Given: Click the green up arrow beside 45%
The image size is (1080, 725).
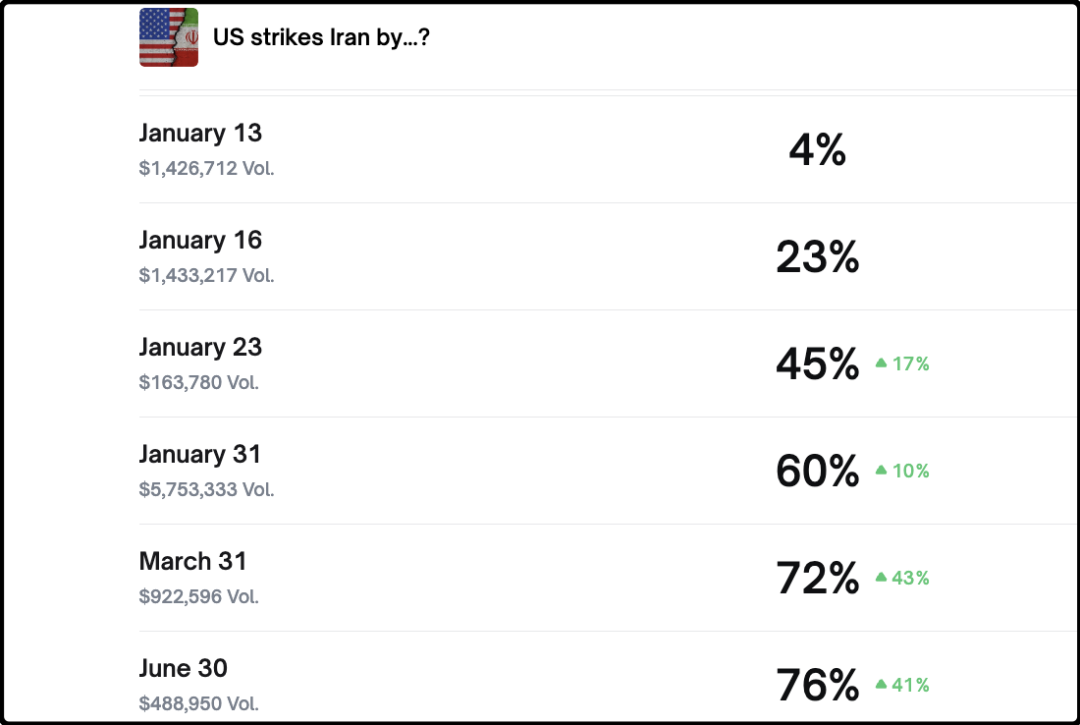Looking at the screenshot, I should pyautogui.click(x=881, y=364).
